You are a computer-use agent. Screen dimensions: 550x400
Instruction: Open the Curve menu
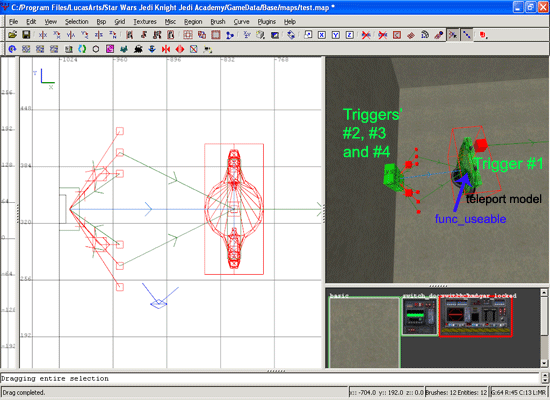[241, 21]
